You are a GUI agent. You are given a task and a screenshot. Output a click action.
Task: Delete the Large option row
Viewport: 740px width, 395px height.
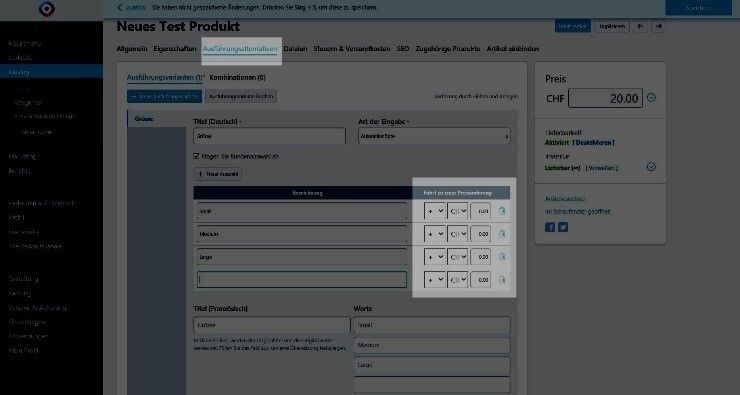click(502, 257)
